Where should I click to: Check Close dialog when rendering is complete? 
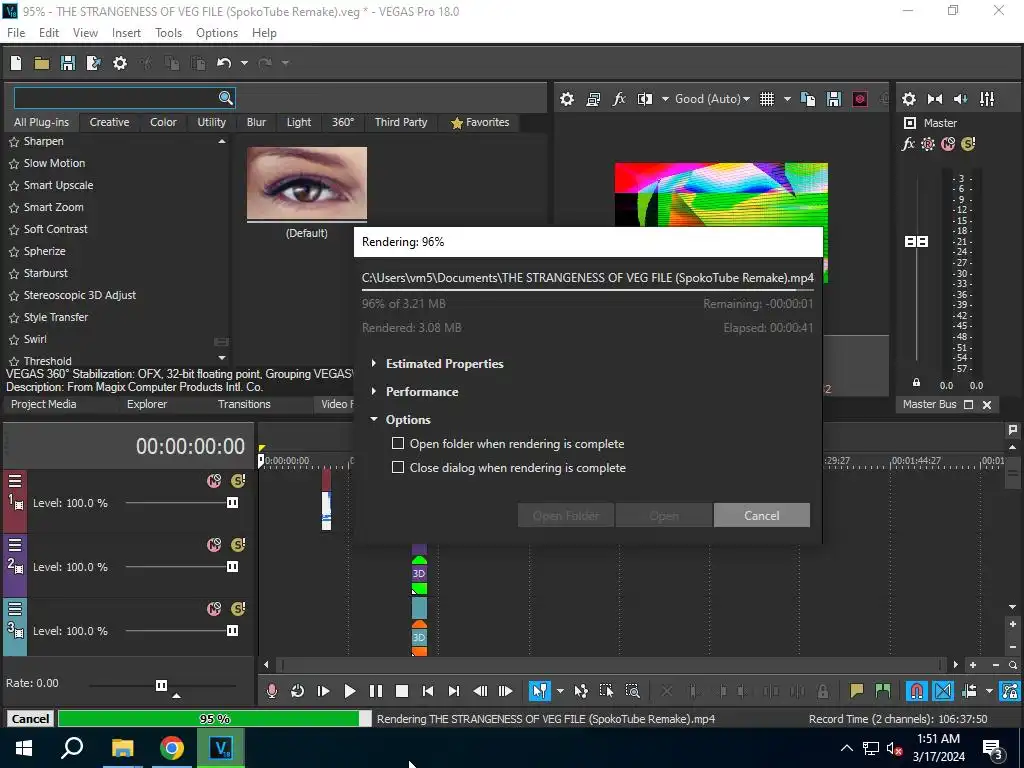[398, 468]
